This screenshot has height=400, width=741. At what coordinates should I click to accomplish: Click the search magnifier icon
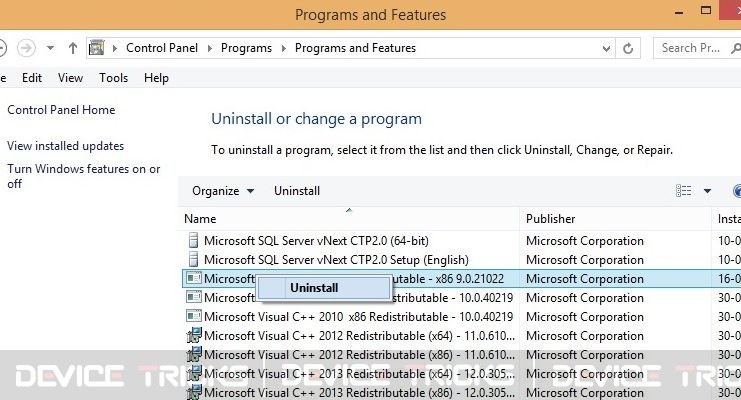pos(736,48)
